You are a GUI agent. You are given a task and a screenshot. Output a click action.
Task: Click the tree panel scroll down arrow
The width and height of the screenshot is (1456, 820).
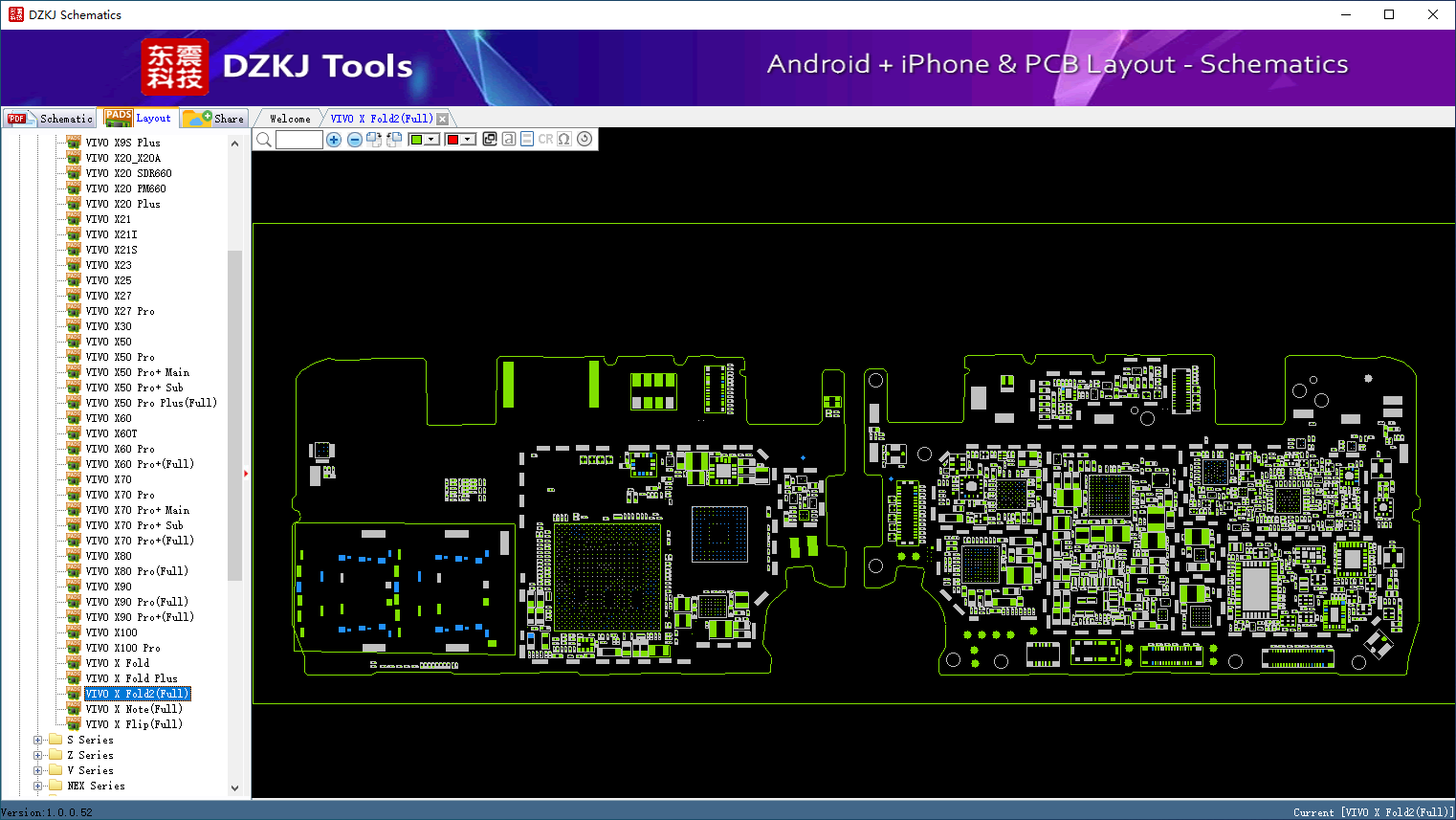tap(235, 788)
